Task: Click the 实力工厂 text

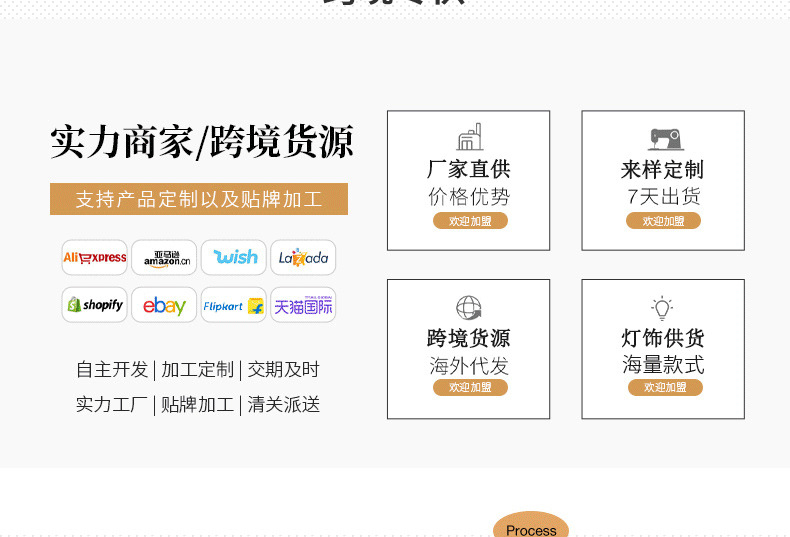Action: (112, 405)
